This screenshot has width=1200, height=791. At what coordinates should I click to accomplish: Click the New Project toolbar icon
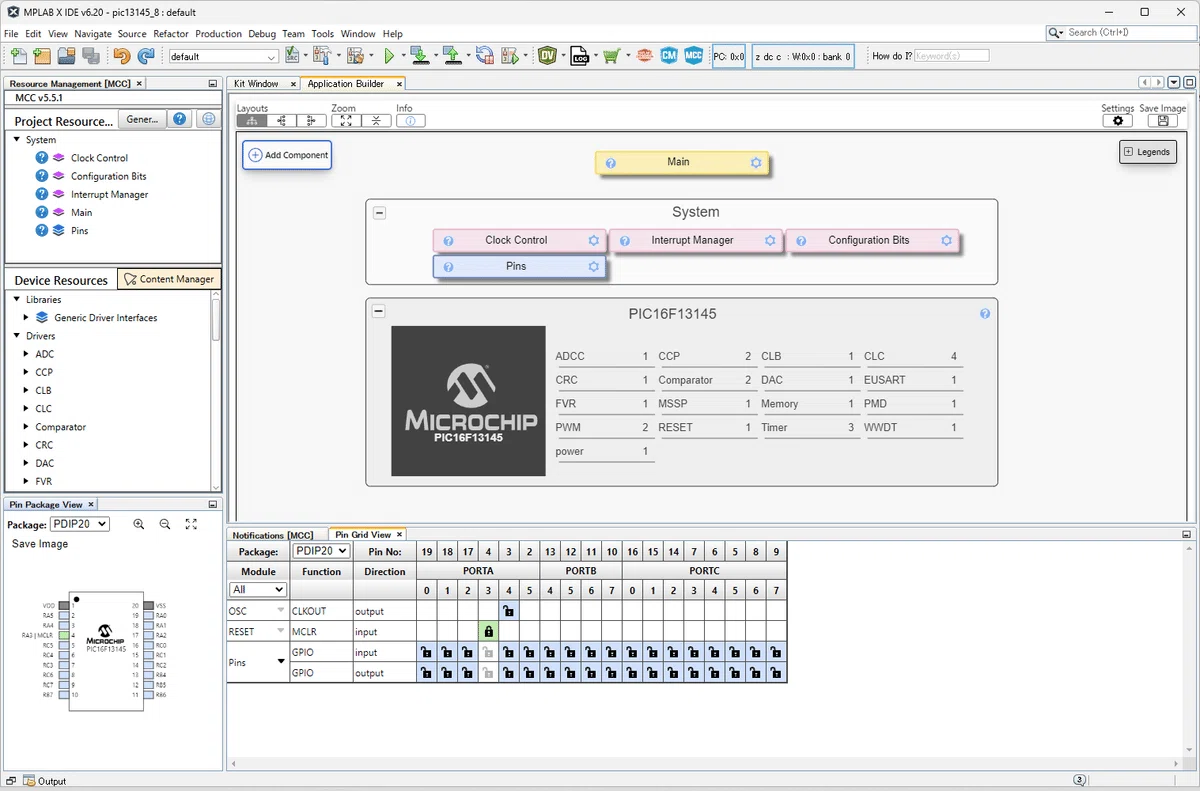tap(42, 57)
